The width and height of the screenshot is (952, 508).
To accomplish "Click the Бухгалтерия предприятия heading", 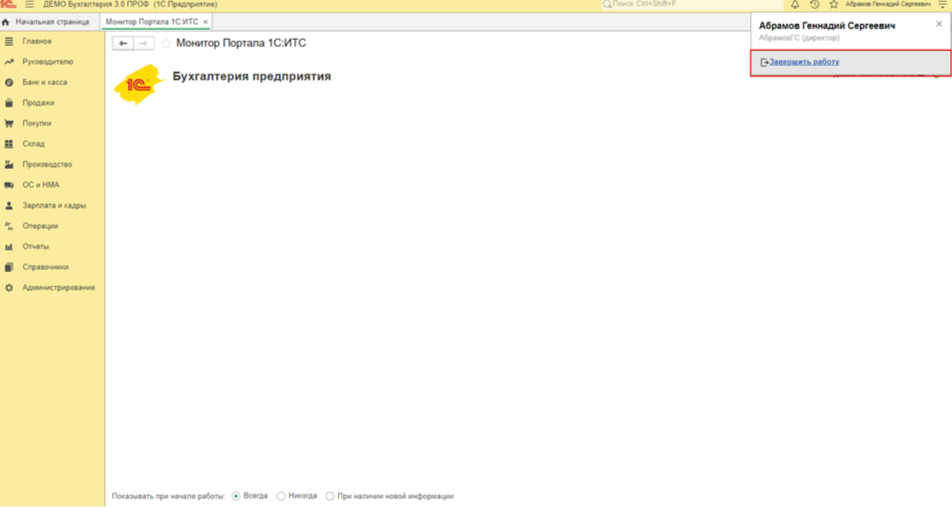I will (252, 76).
